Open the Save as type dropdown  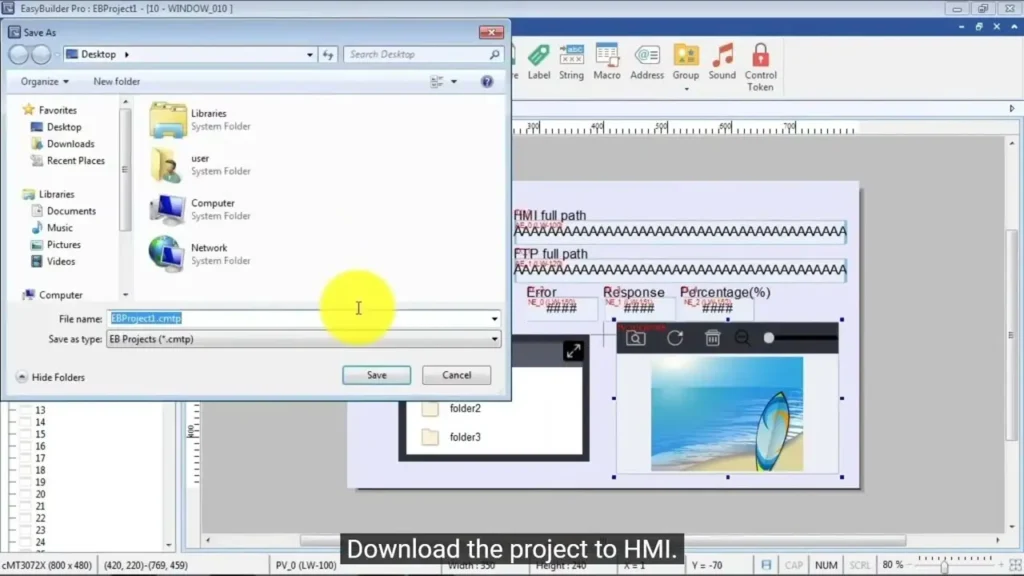click(495, 339)
